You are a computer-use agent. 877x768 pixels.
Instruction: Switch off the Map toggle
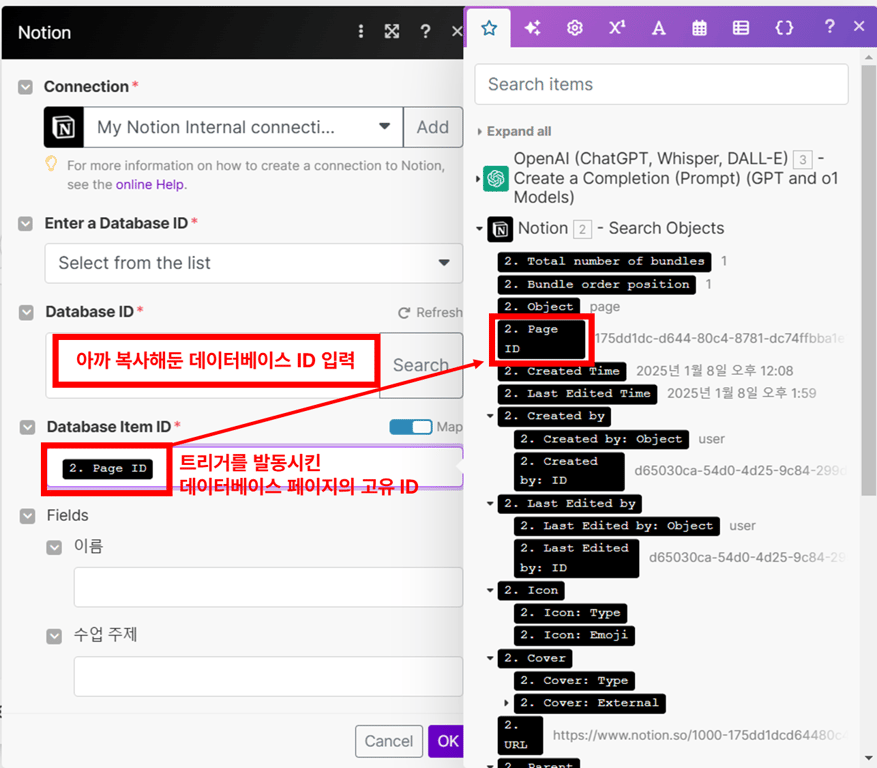click(411, 427)
